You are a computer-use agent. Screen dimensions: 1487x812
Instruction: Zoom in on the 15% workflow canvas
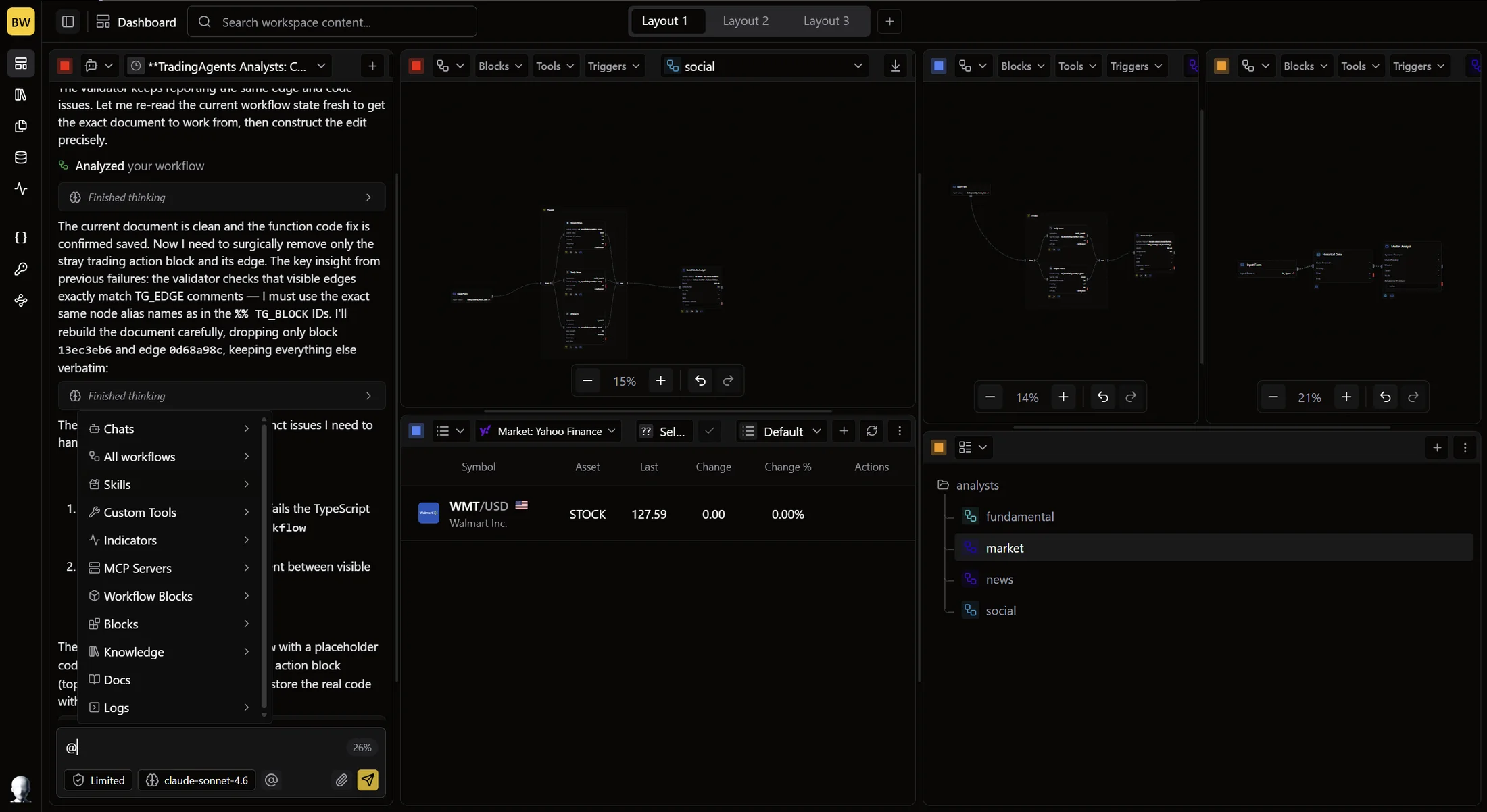660,381
